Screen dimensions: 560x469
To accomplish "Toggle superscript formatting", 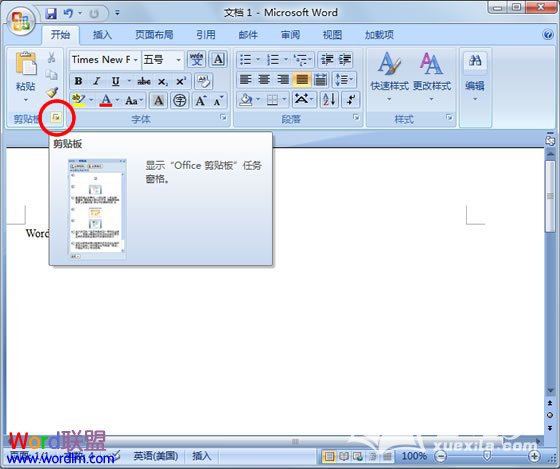I will (181, 81).
